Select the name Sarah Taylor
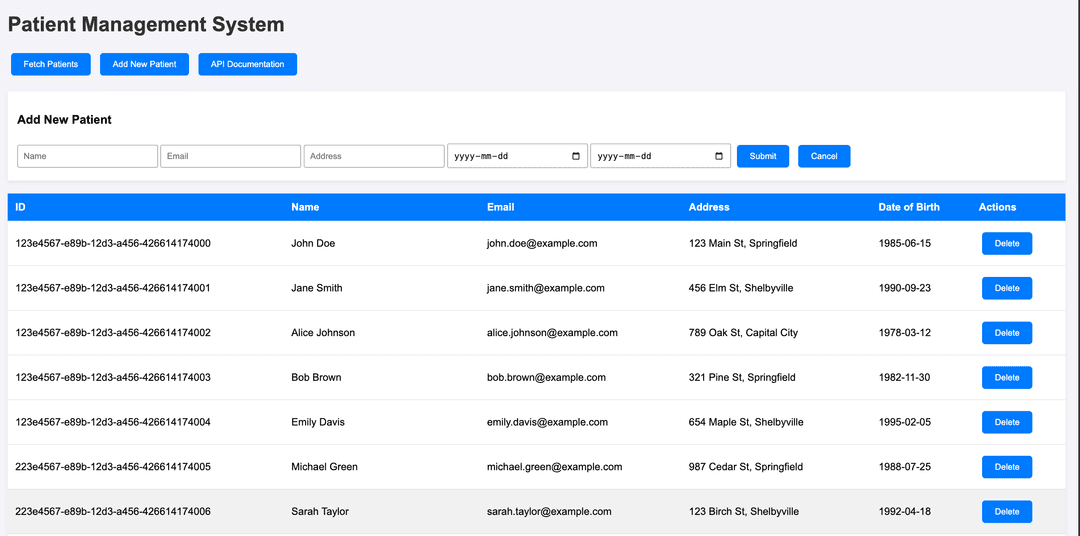 click(x=320, y=512)
